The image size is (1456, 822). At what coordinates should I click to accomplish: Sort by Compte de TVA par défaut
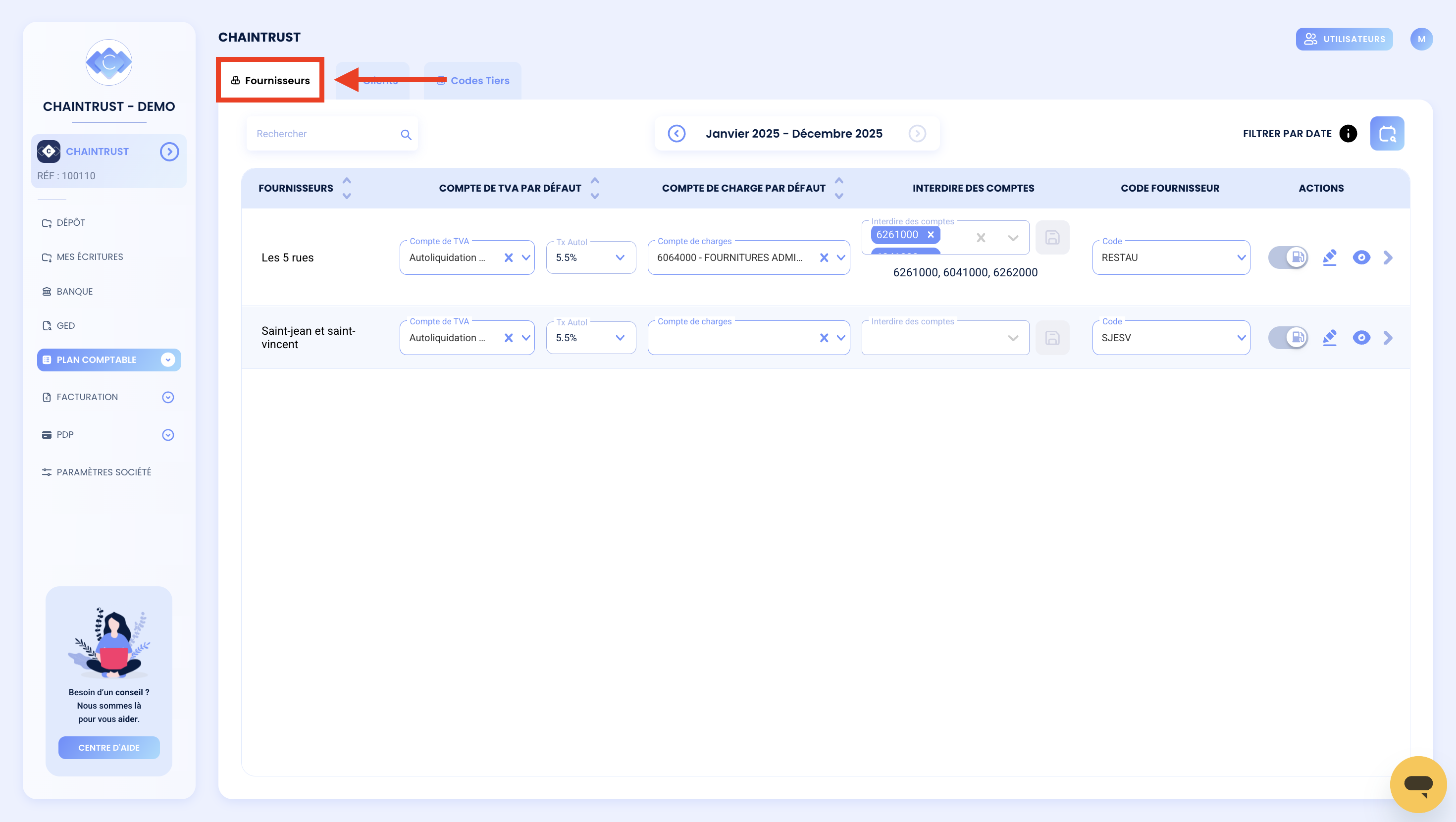(595, 188)
